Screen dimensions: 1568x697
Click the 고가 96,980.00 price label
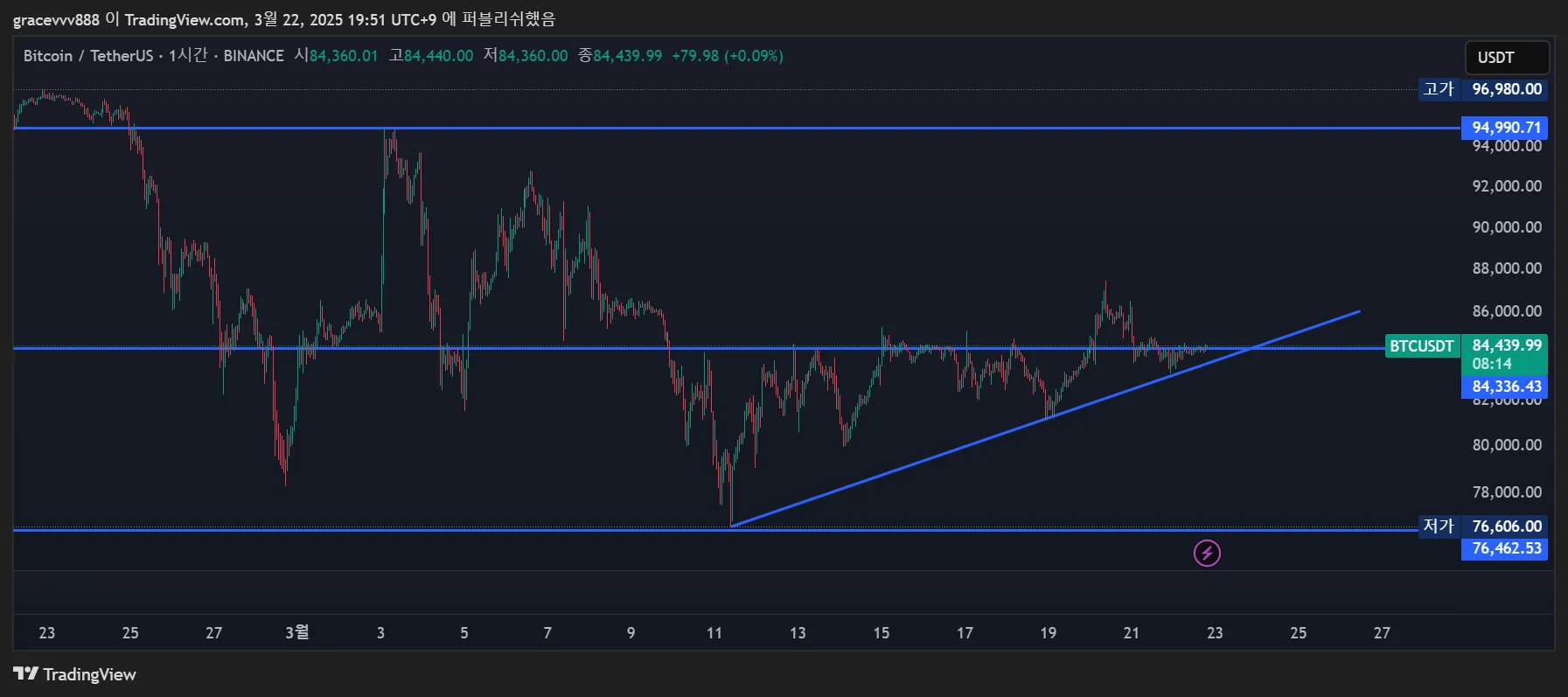pos(1483,89)
